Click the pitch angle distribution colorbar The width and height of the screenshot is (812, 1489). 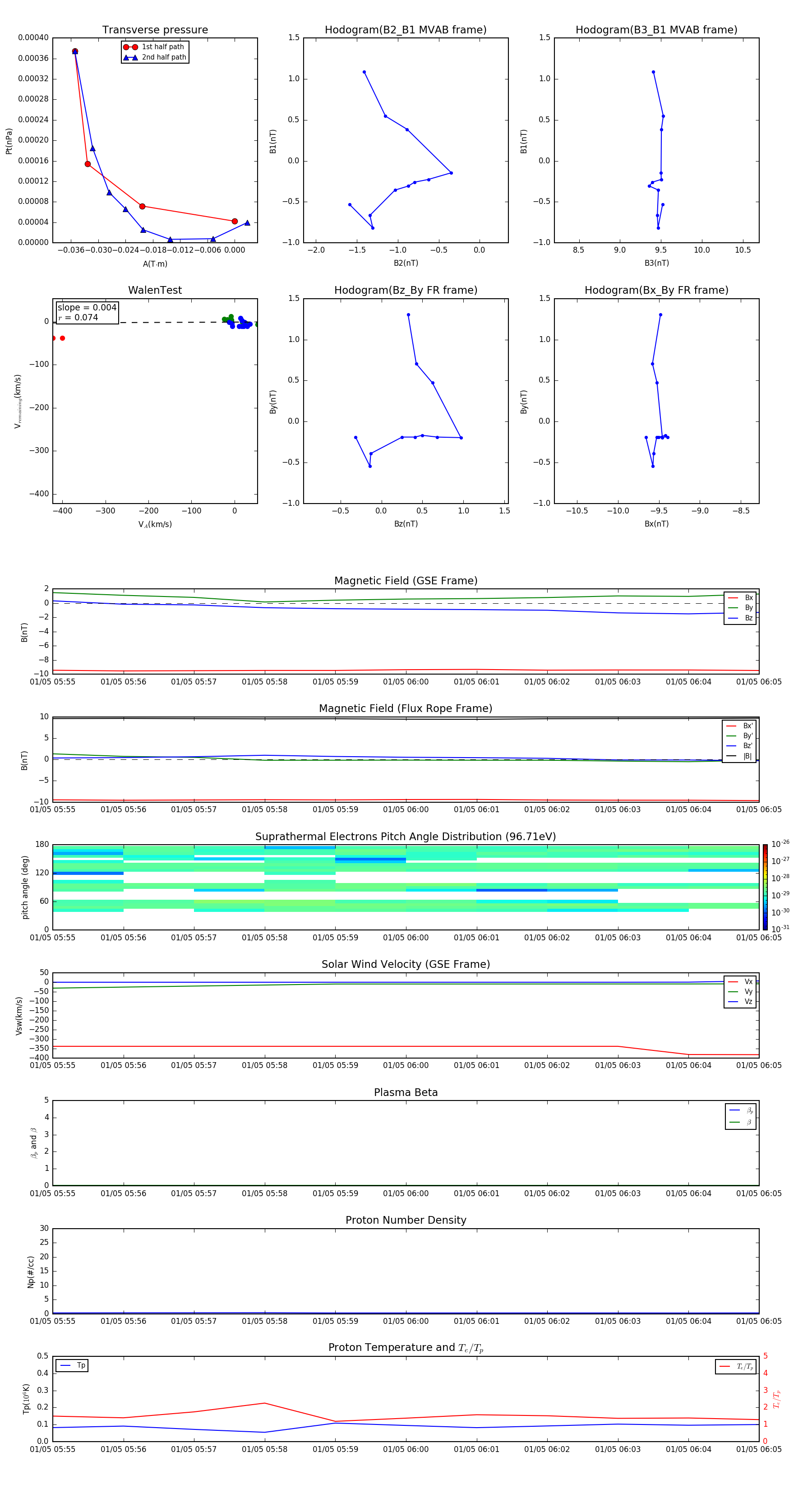click(765, 887)
